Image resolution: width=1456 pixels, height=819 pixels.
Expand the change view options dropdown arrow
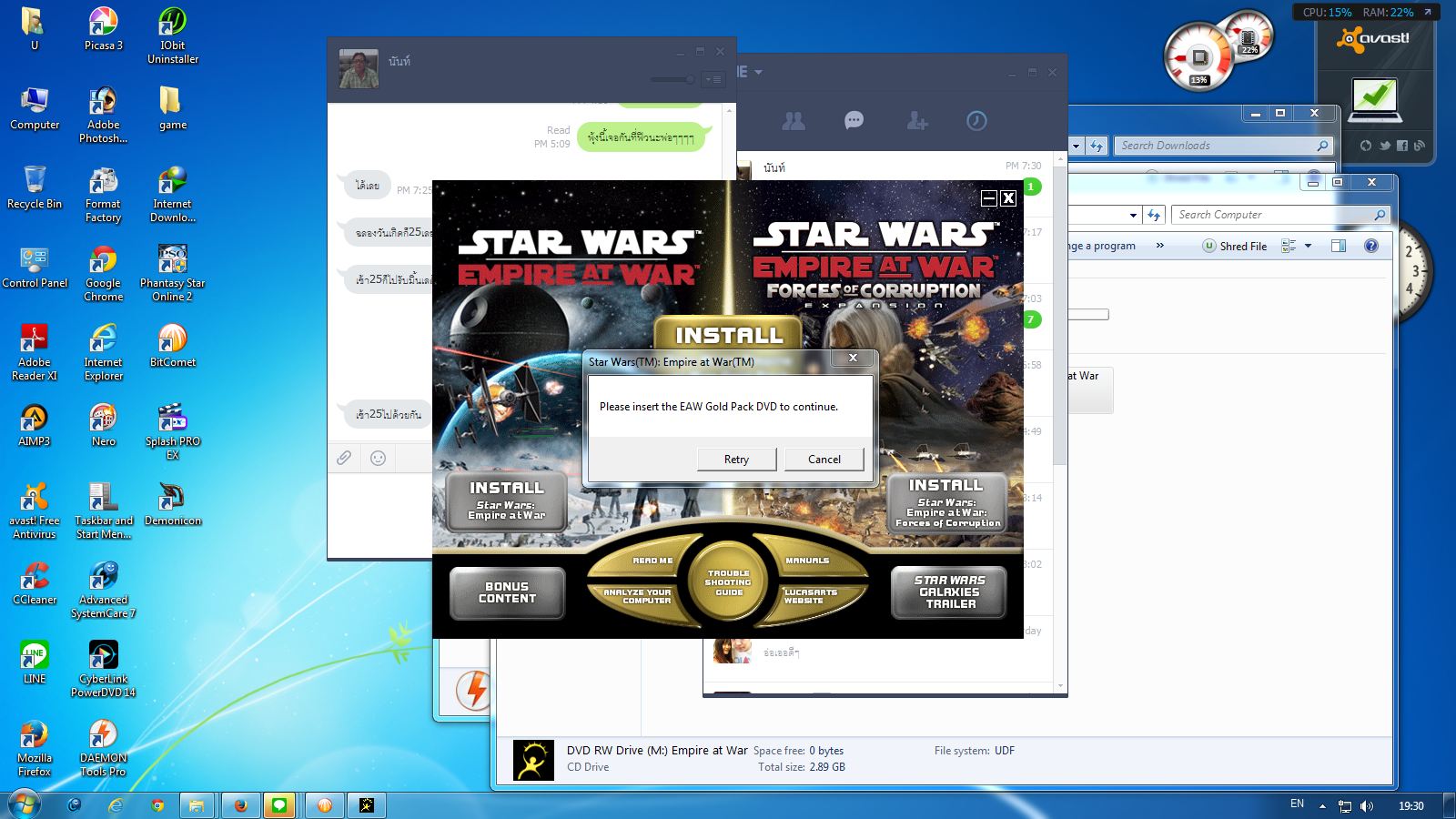(1309, 246)
